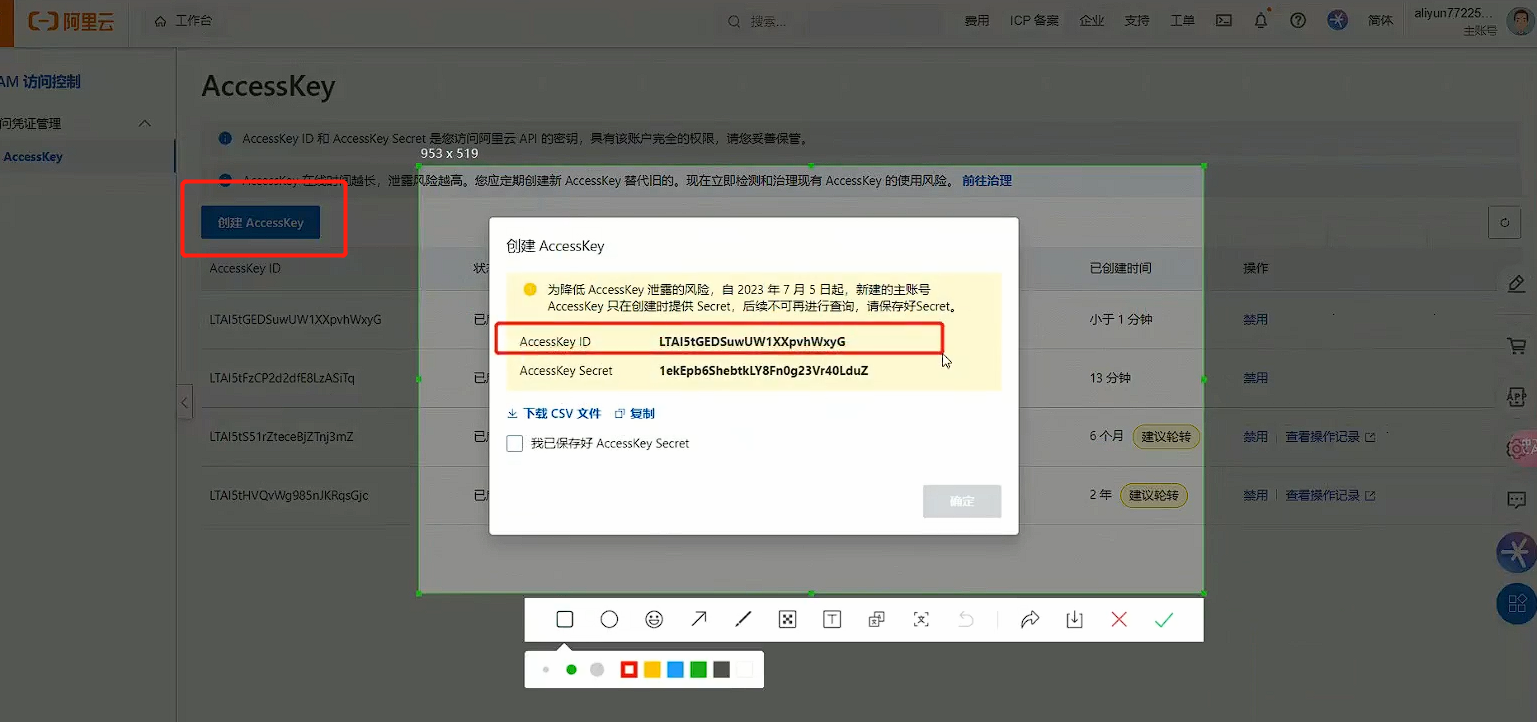This screenshot has height=722, width=1537.
Task: Pick the yellow color swatch
Action: (652, 670)
